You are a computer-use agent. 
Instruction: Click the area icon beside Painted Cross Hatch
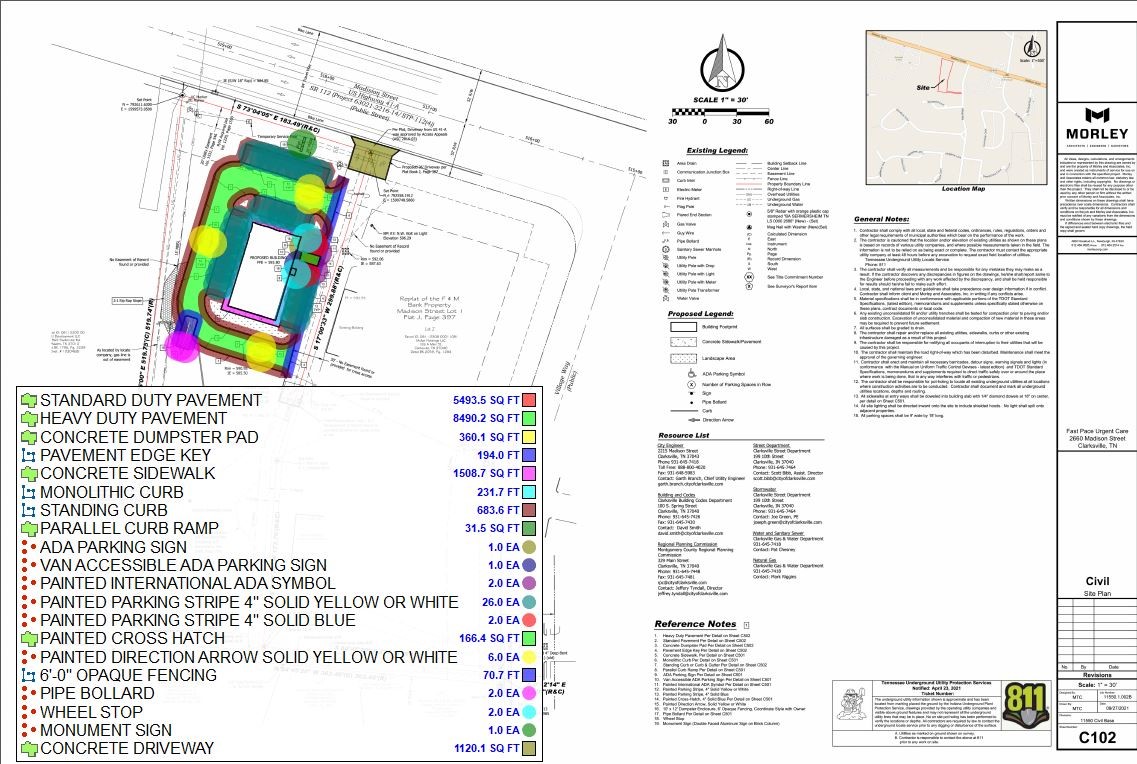[28, 638]
